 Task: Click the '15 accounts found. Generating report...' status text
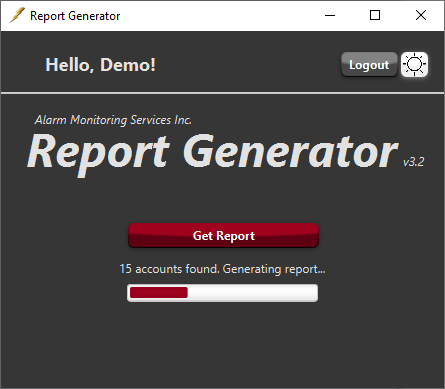coord(222,269)
